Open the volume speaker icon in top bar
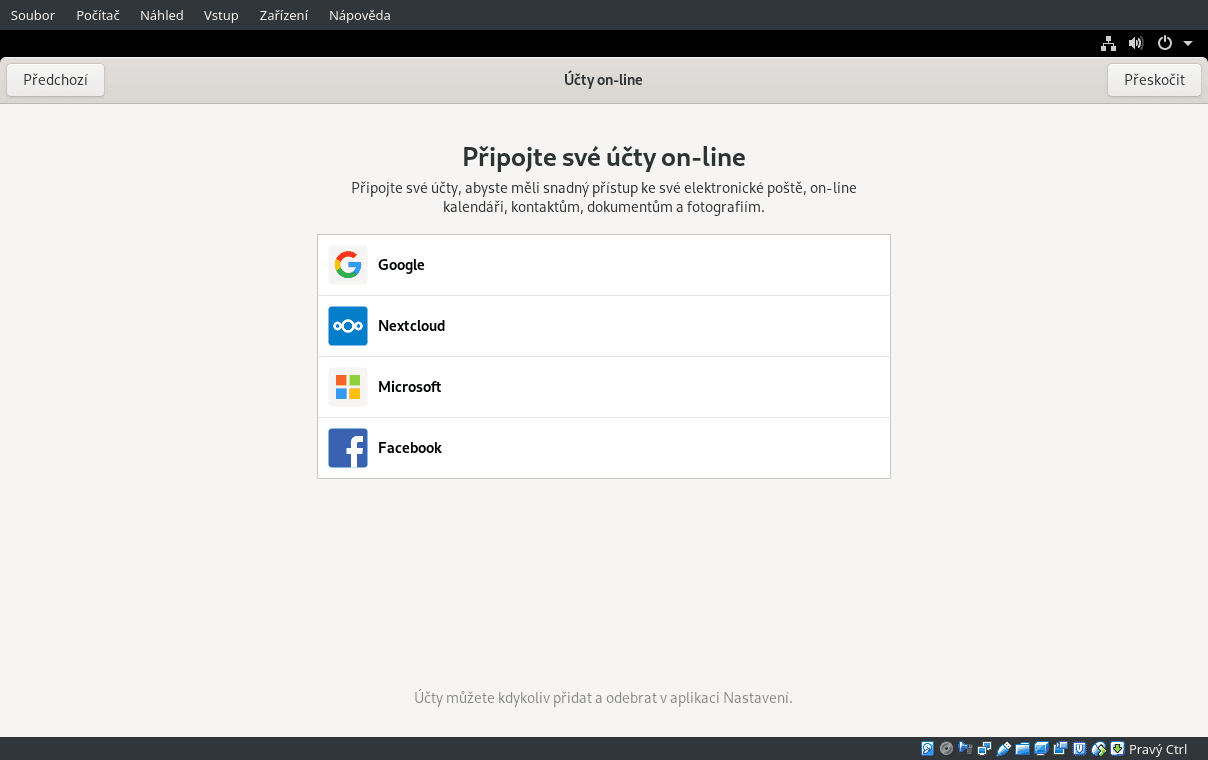The width and height of the screenshot is (1208, 760). [1136, 43]
